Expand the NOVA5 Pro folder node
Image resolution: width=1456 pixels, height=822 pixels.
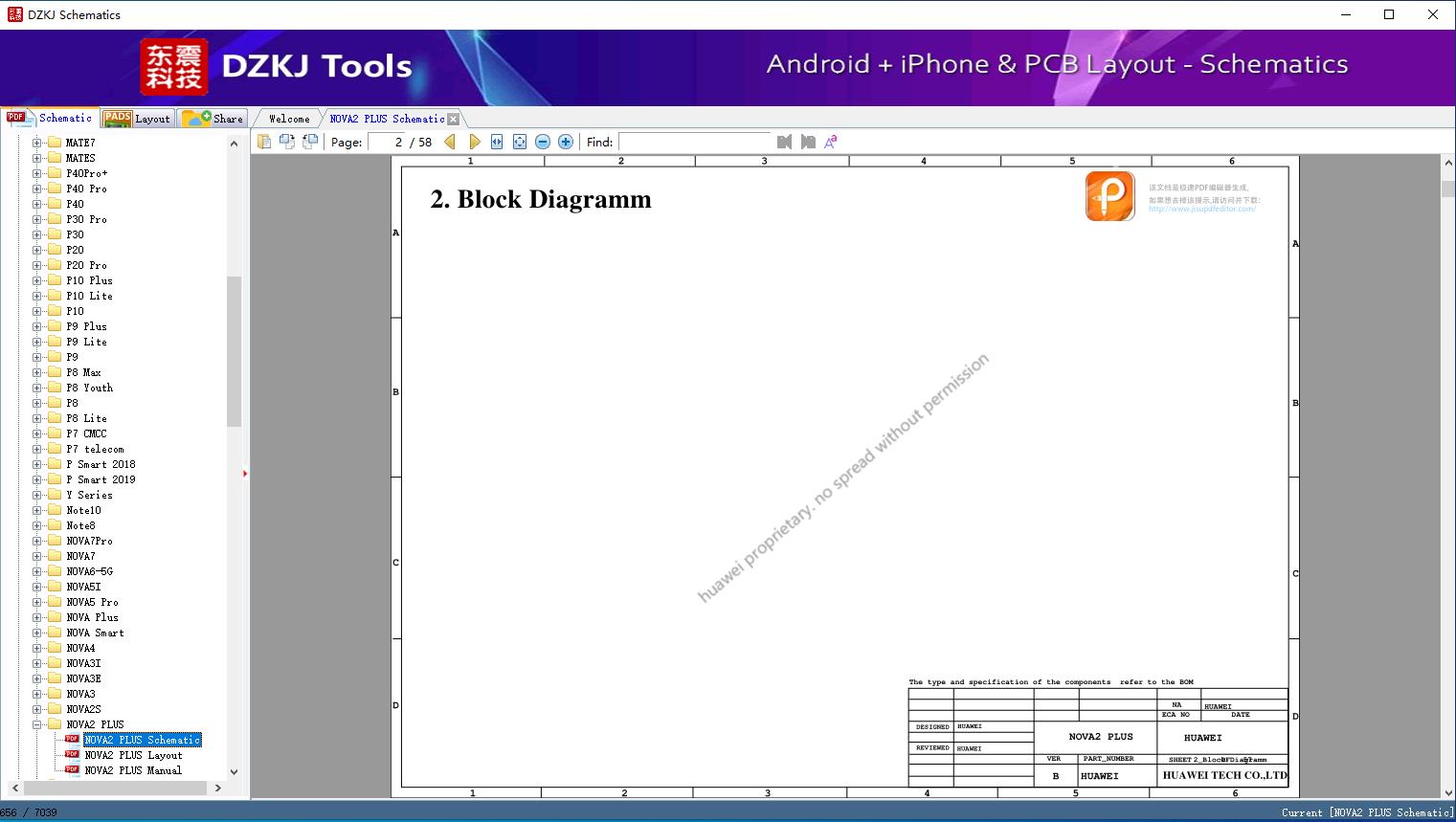(37, 602)
